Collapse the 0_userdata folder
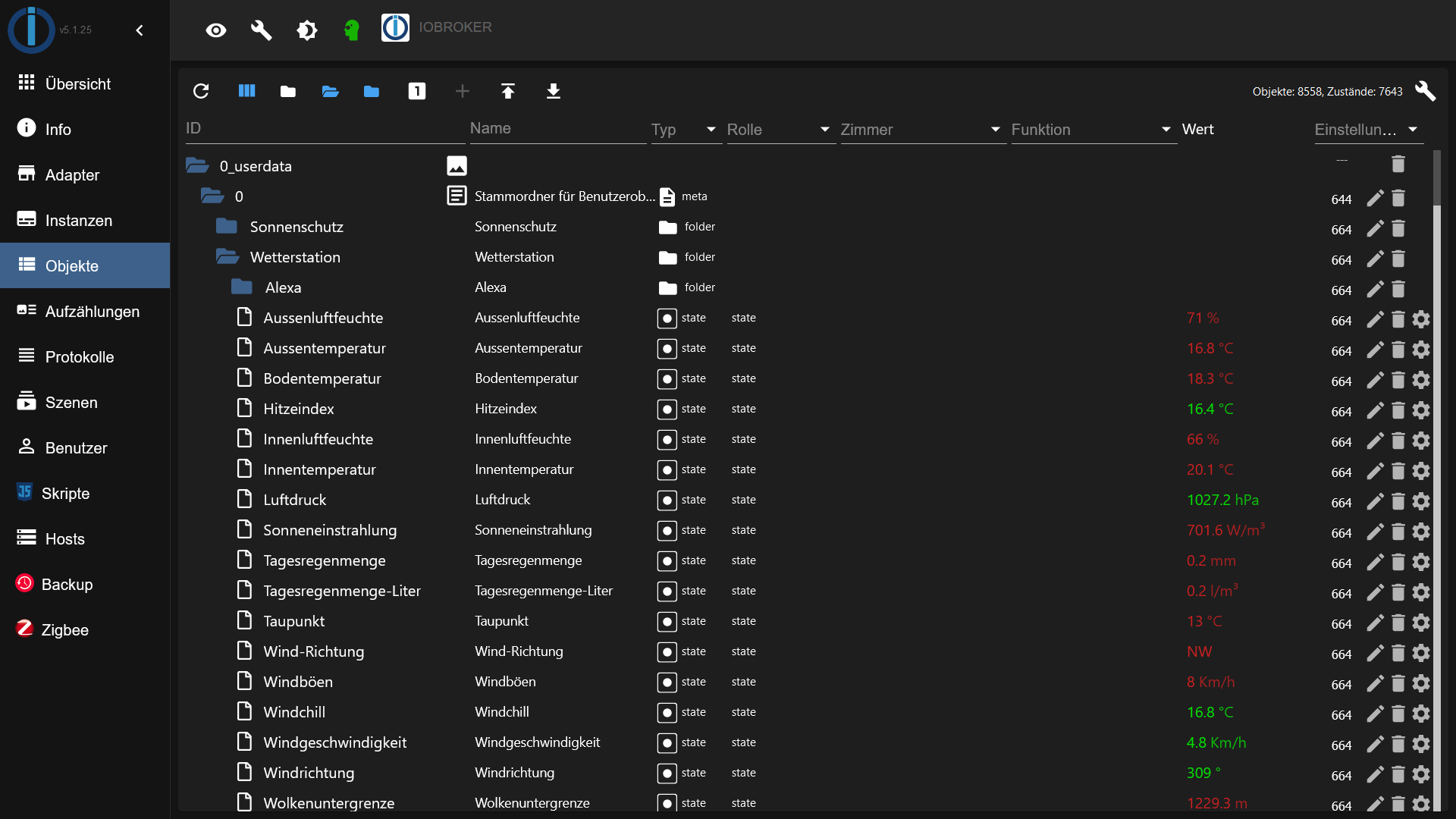This screenshot has height=819, width=1456. [198, 165]
